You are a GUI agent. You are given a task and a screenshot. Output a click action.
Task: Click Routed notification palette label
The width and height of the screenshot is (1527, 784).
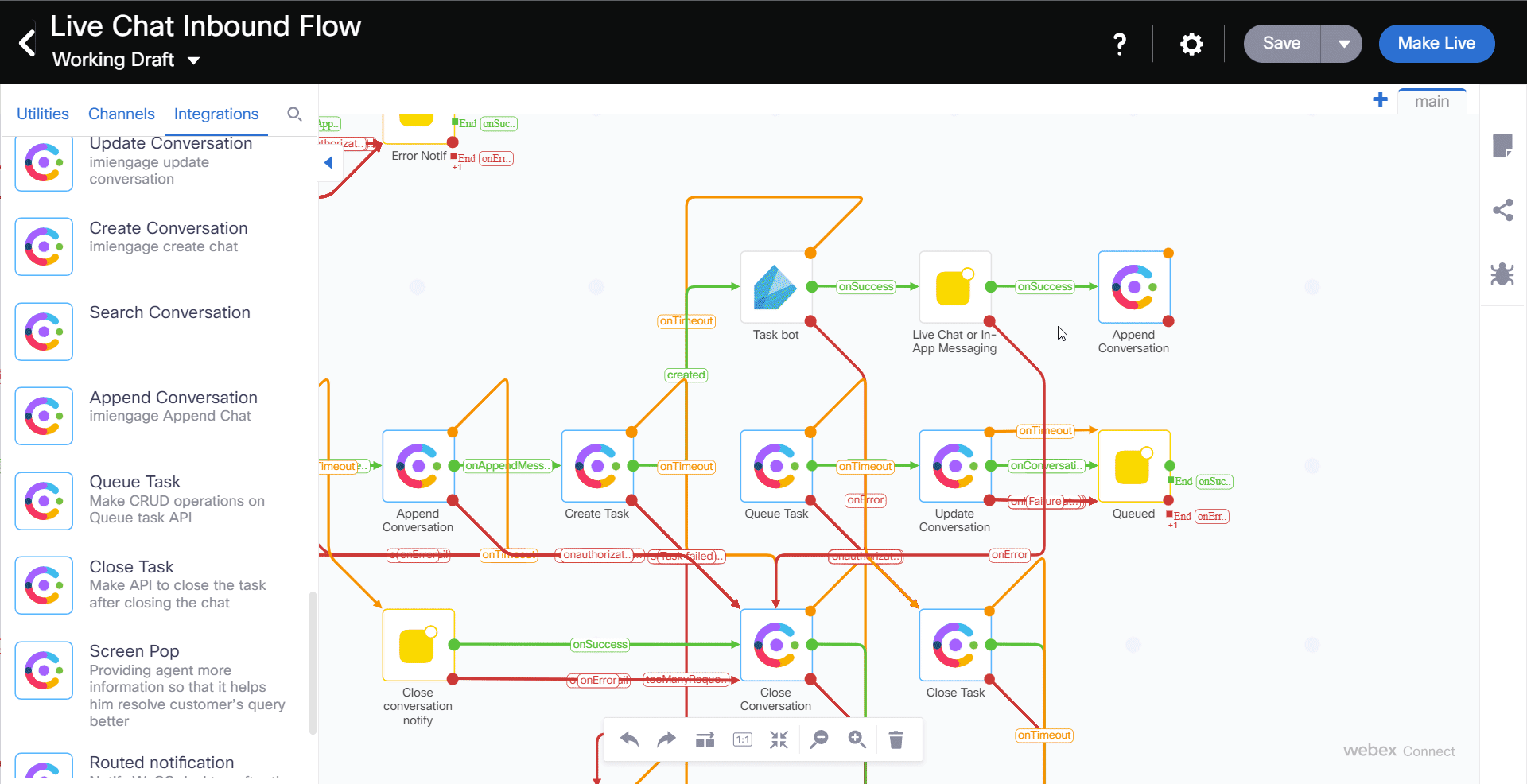(x=161, y=763)
